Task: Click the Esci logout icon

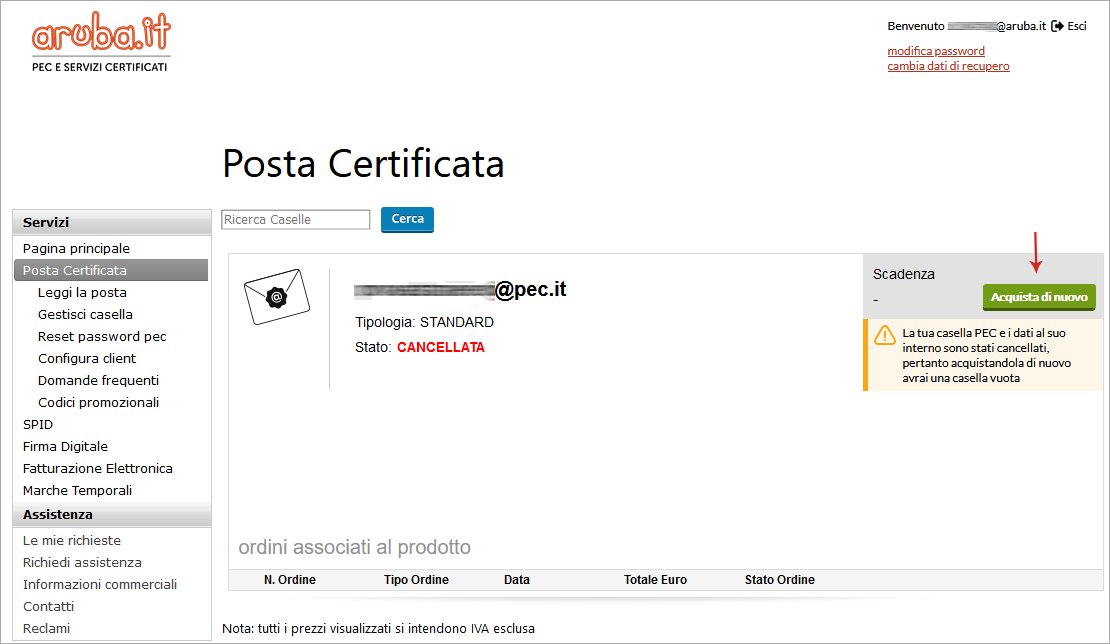Action: click(1057, 26)
